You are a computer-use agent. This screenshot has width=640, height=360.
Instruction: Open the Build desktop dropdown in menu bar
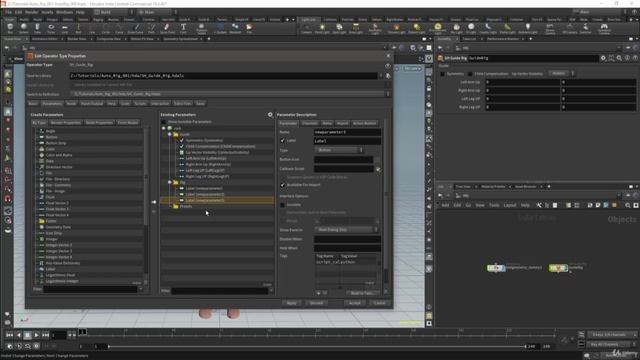coord(114,12)
